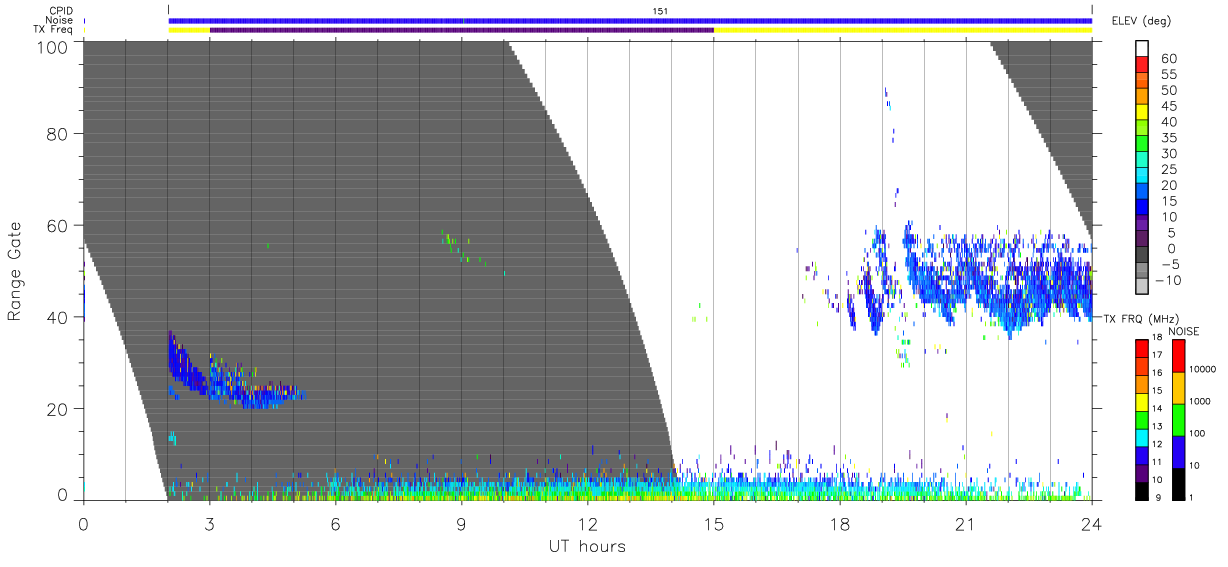Click the '30' label on the ELEV color bar
The image size is (1228, 567).
(1167, 153)
